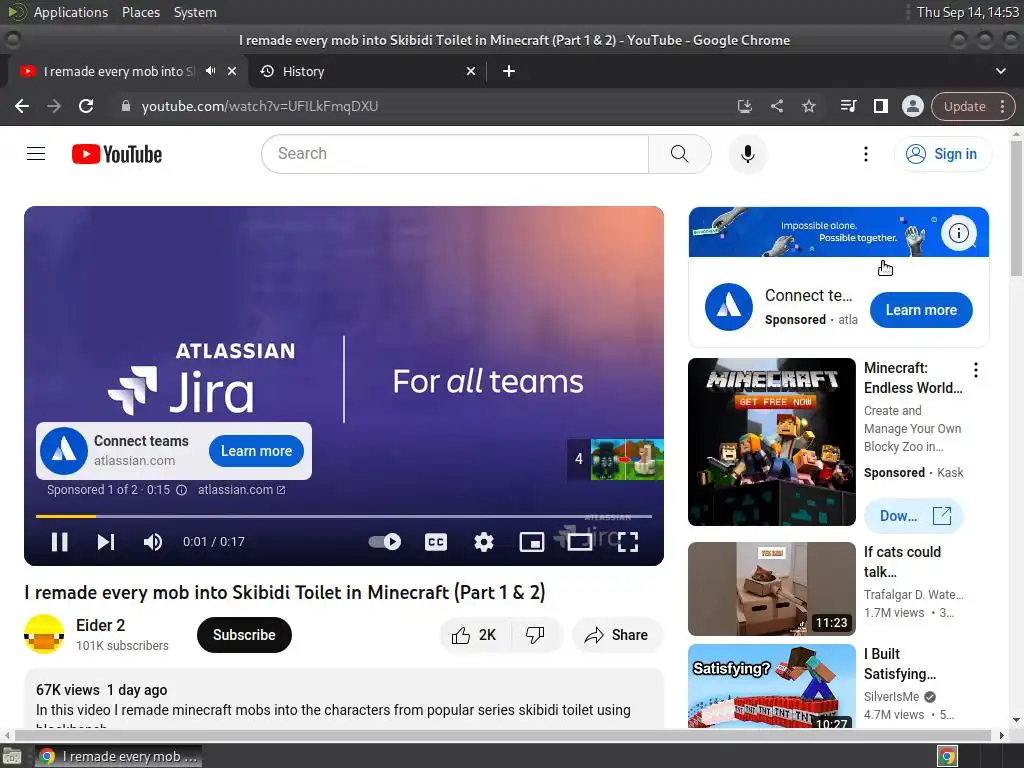Go back in browser history
Viewport: 1024px width, 768px height.
[x=22, y=106]
